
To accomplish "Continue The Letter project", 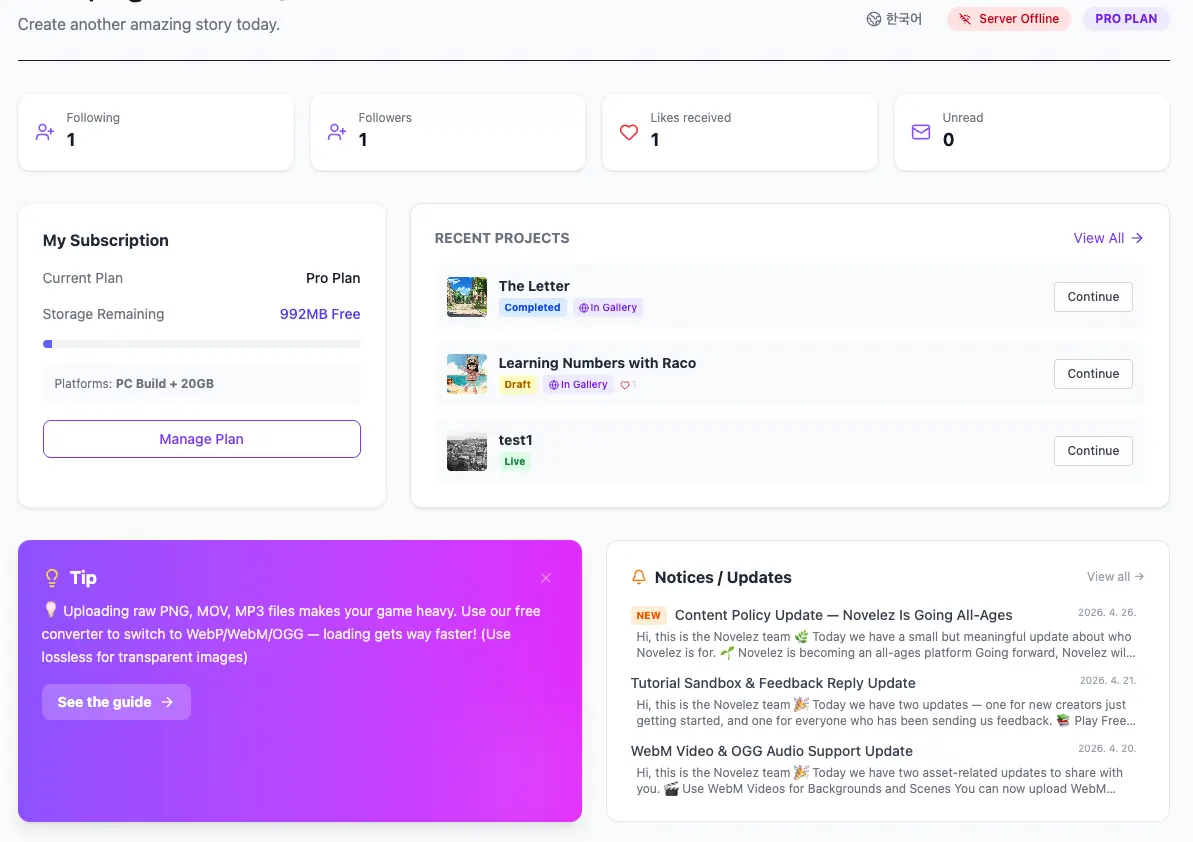I will (x=1093, y=297).
